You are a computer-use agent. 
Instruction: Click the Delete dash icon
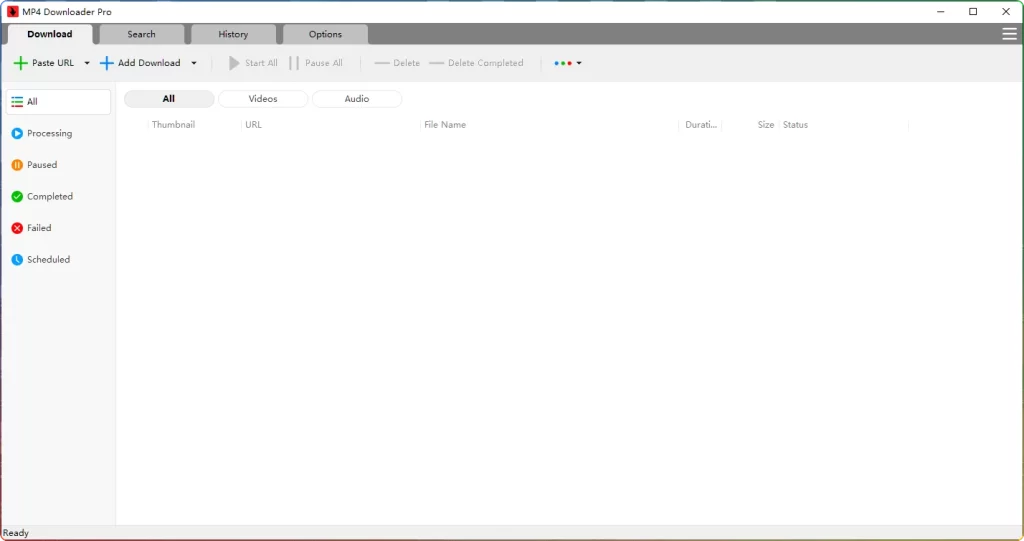[382, 63]
